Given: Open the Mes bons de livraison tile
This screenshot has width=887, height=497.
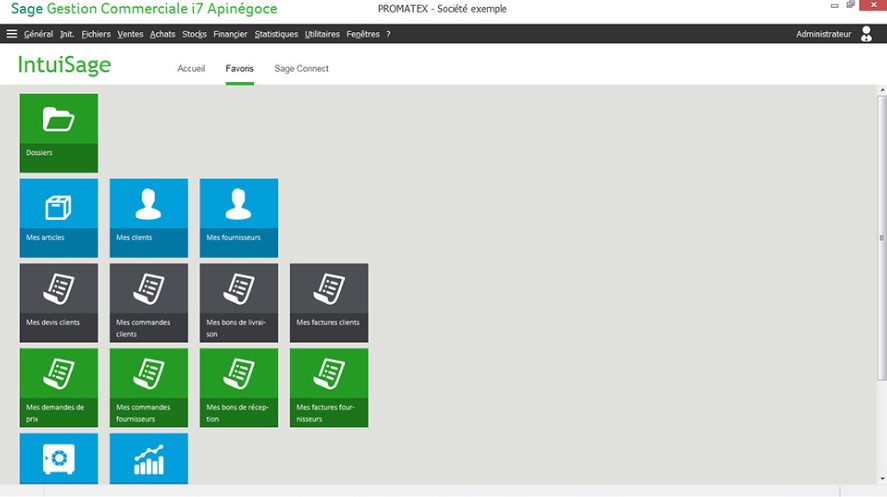Looking at the screenshot, I should tap(239, 302).
